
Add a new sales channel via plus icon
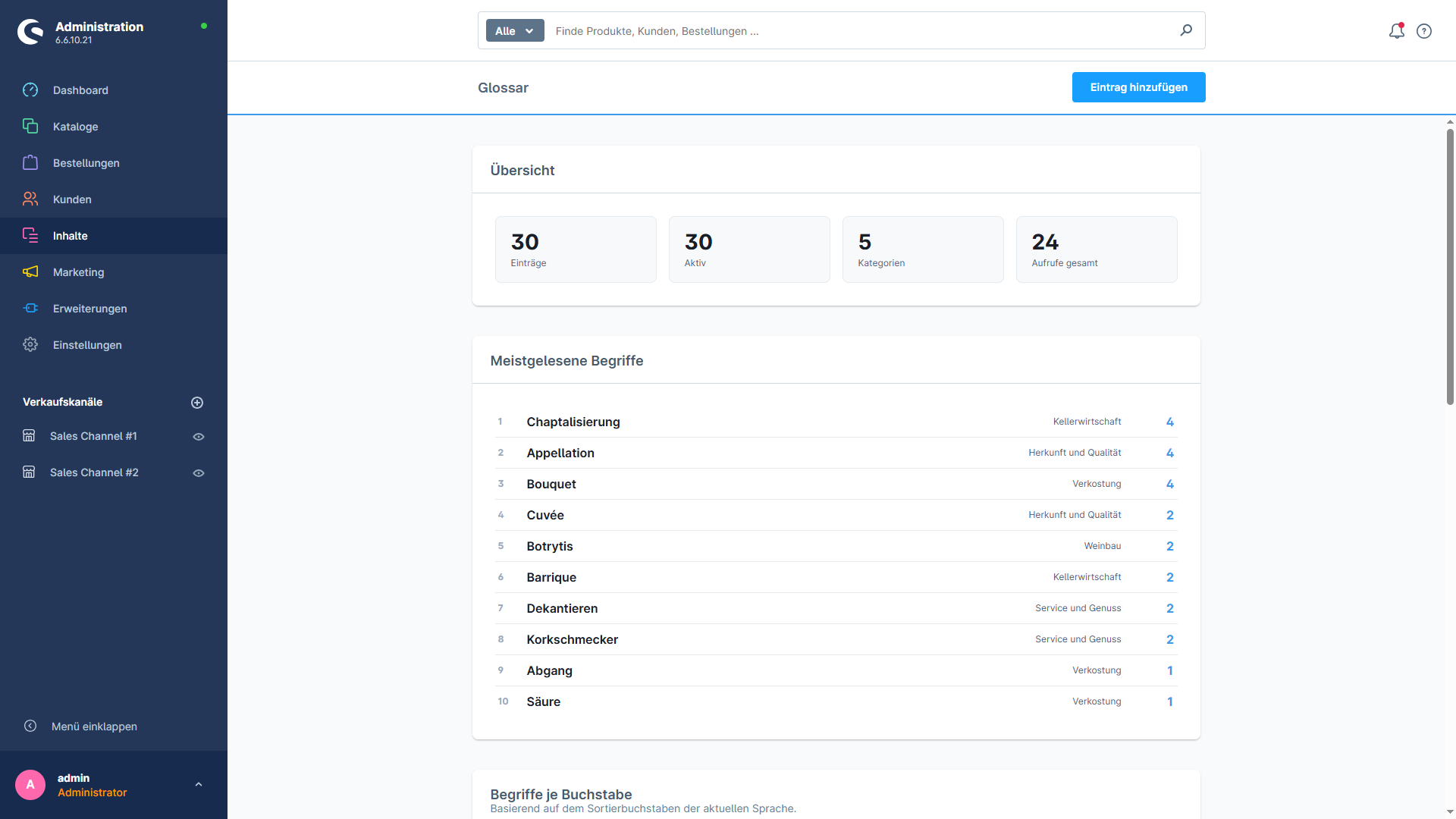197,403
